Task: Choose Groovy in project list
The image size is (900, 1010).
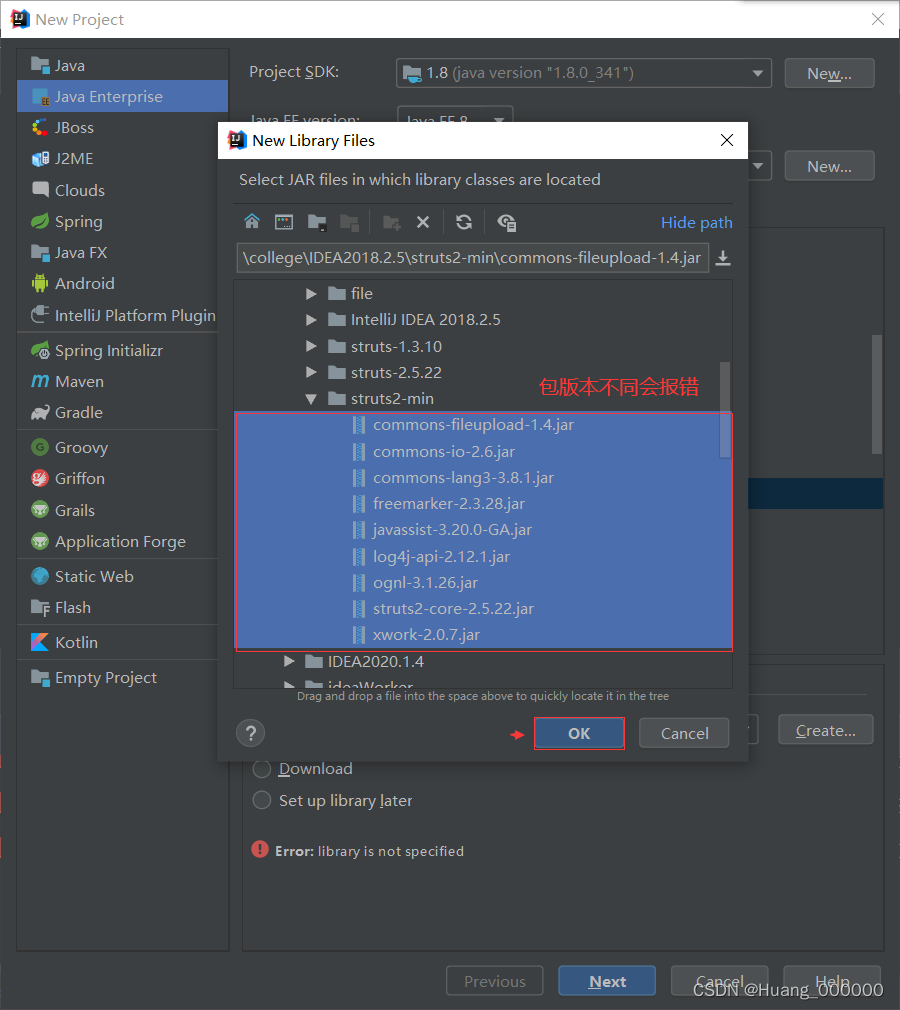Action: click(x=118, y=447)
